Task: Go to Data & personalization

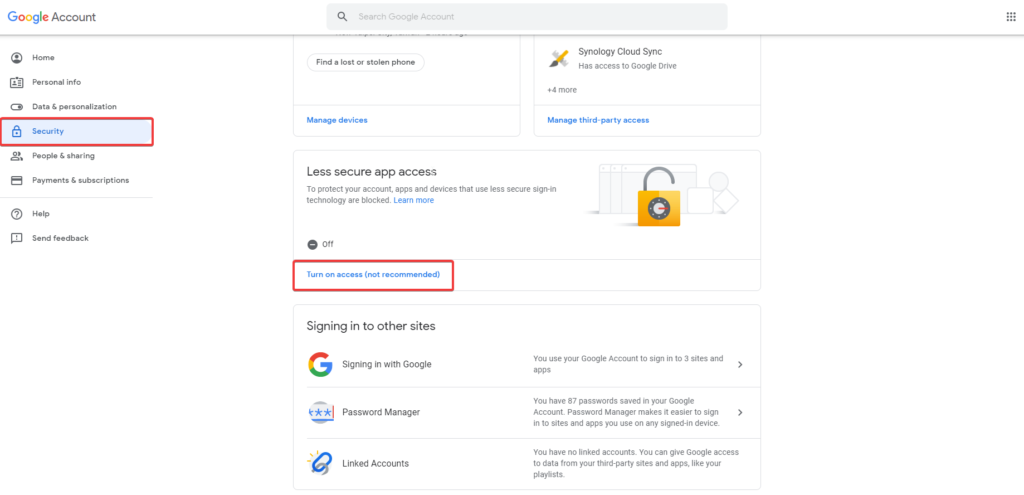Action: coord(74,107)
